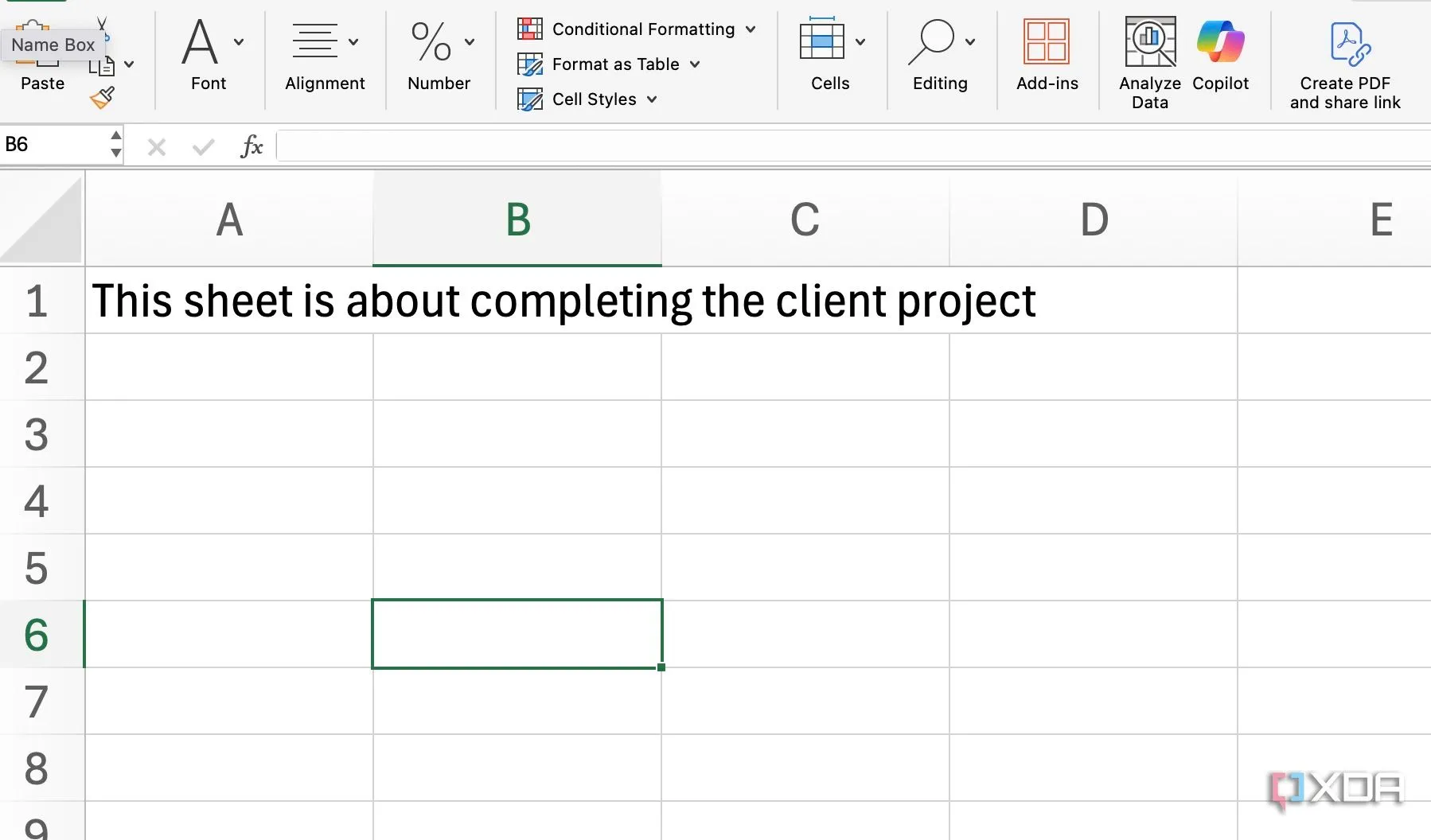The image size is (1431, 840).
Task: Expand the Conditional Formatting chevron
Action: (751, 29)
